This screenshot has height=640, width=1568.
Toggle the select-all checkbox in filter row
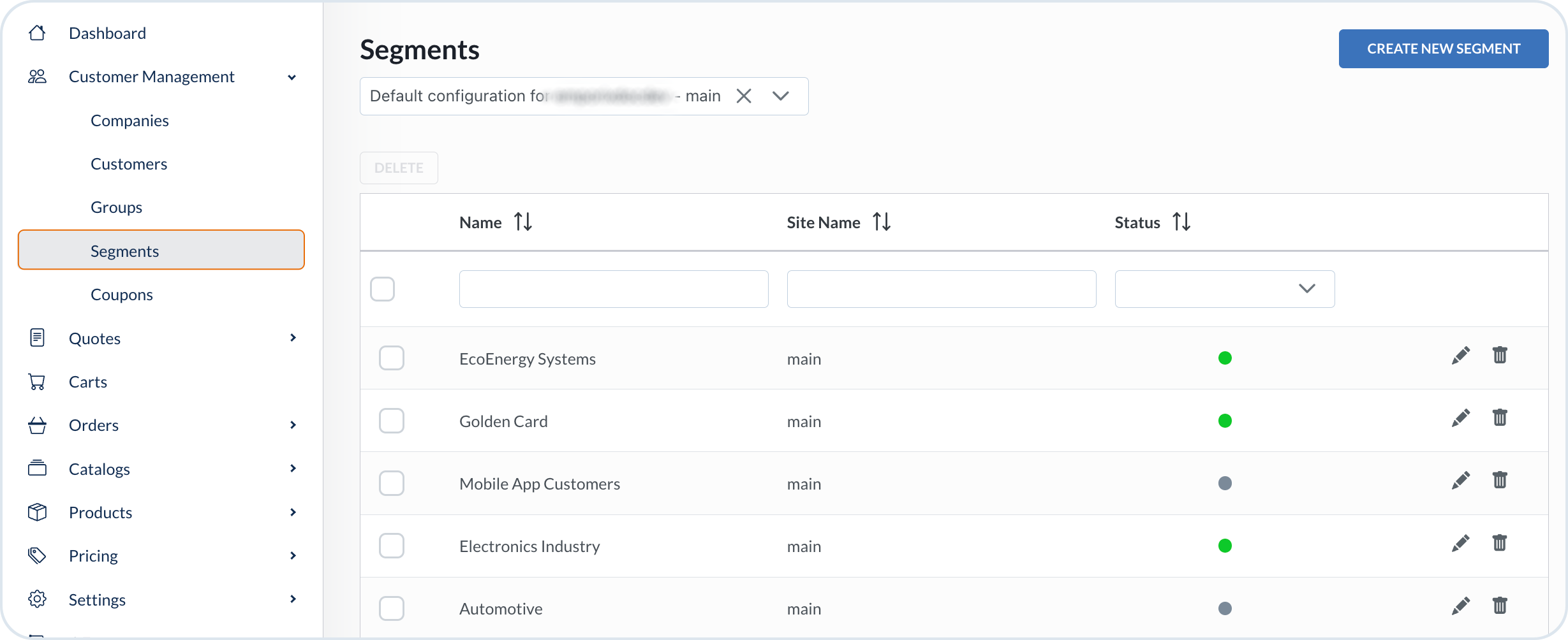coord(383,289)
